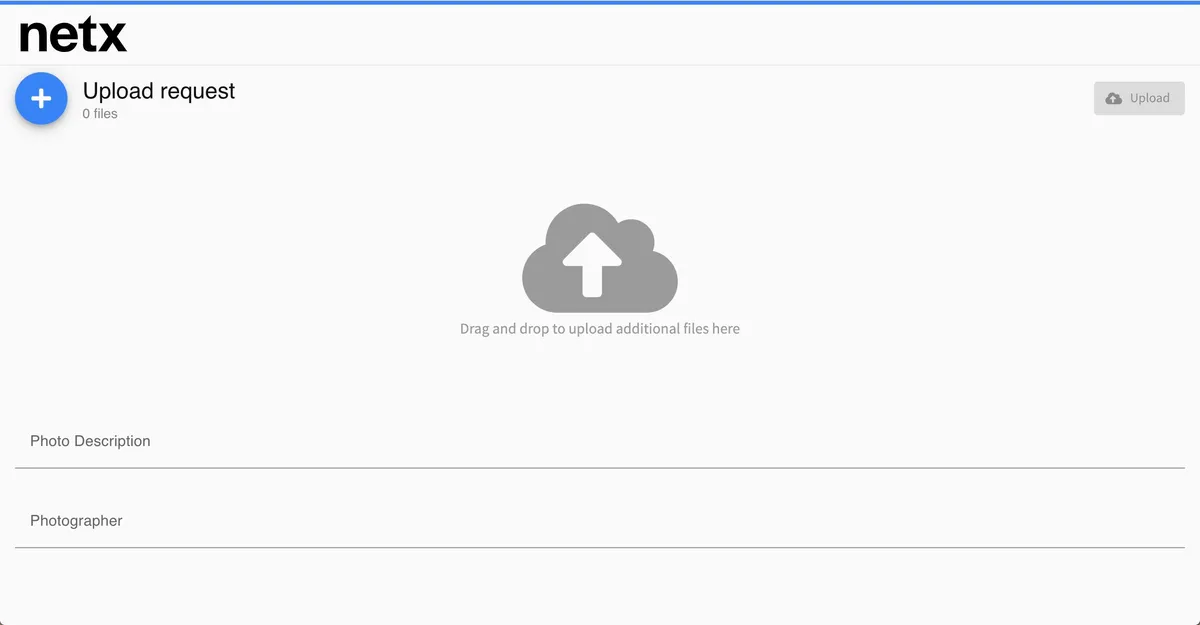Select the Upload button label text
1200x625 pixels.
pos(1150,98)
